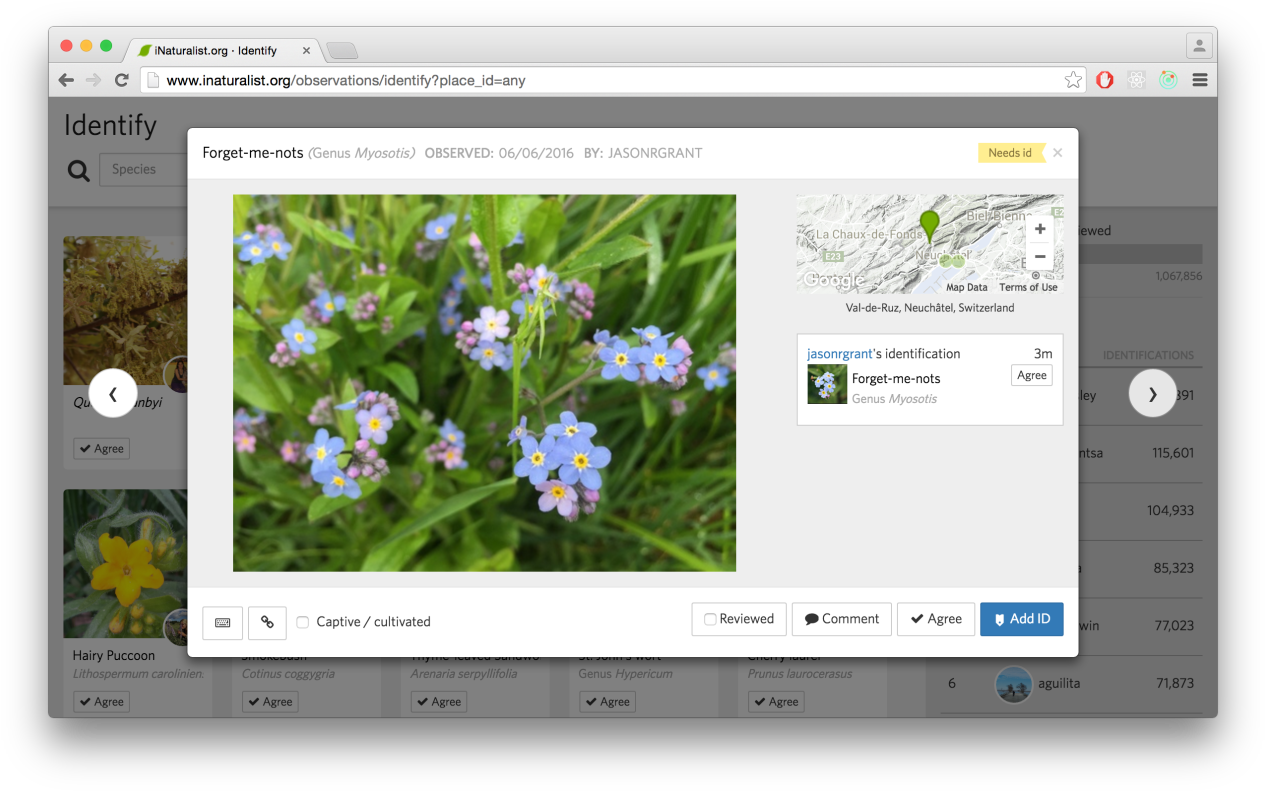Open jasonrgrant's profile link
Screen dimensions: 1265x791
tap(839, 354)
